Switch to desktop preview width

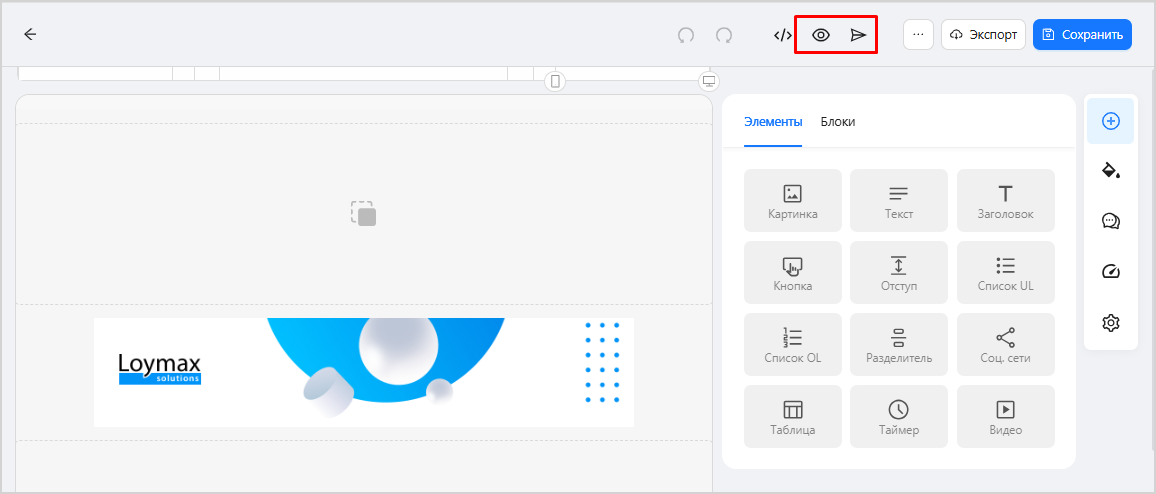(709, 81)
